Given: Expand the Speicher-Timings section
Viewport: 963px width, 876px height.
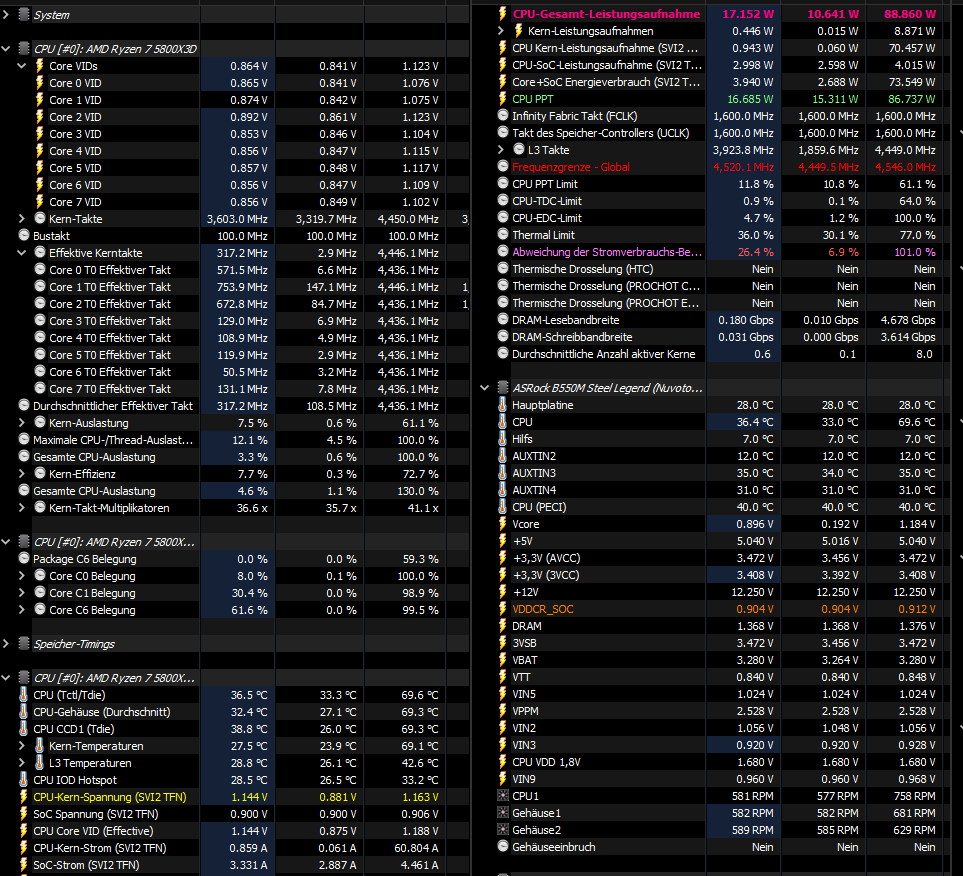Looking at the screenshot, I should 6,644.
